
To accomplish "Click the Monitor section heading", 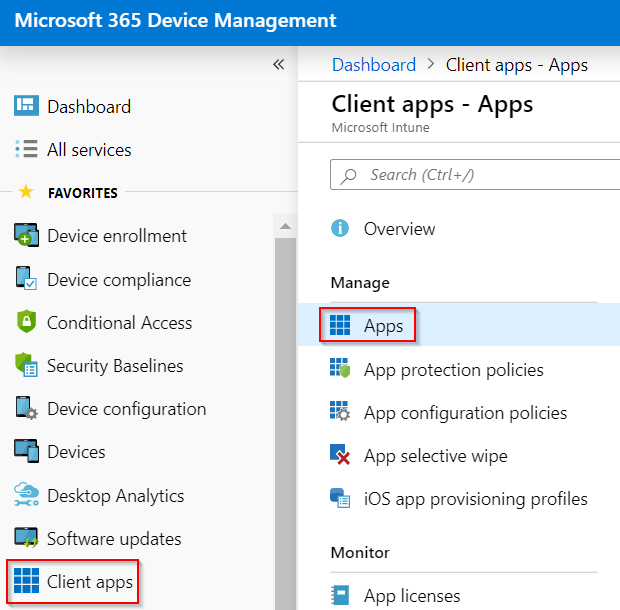I will pyautogui.click(x=360, y=553).
